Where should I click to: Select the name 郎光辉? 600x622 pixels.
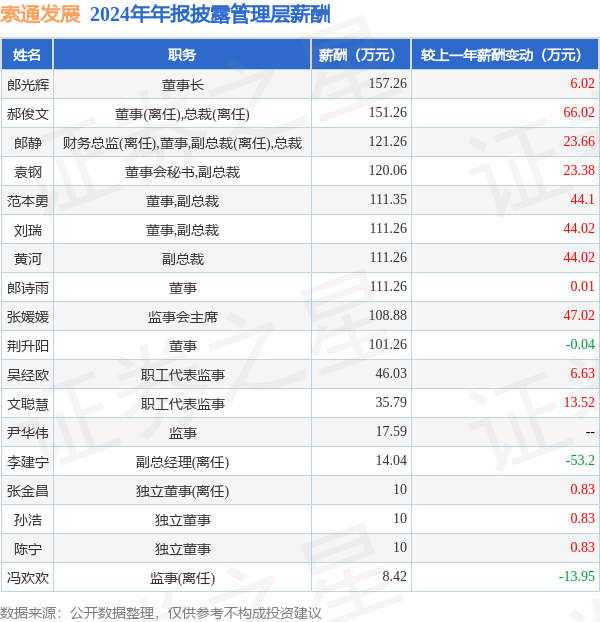coord(28,85)
